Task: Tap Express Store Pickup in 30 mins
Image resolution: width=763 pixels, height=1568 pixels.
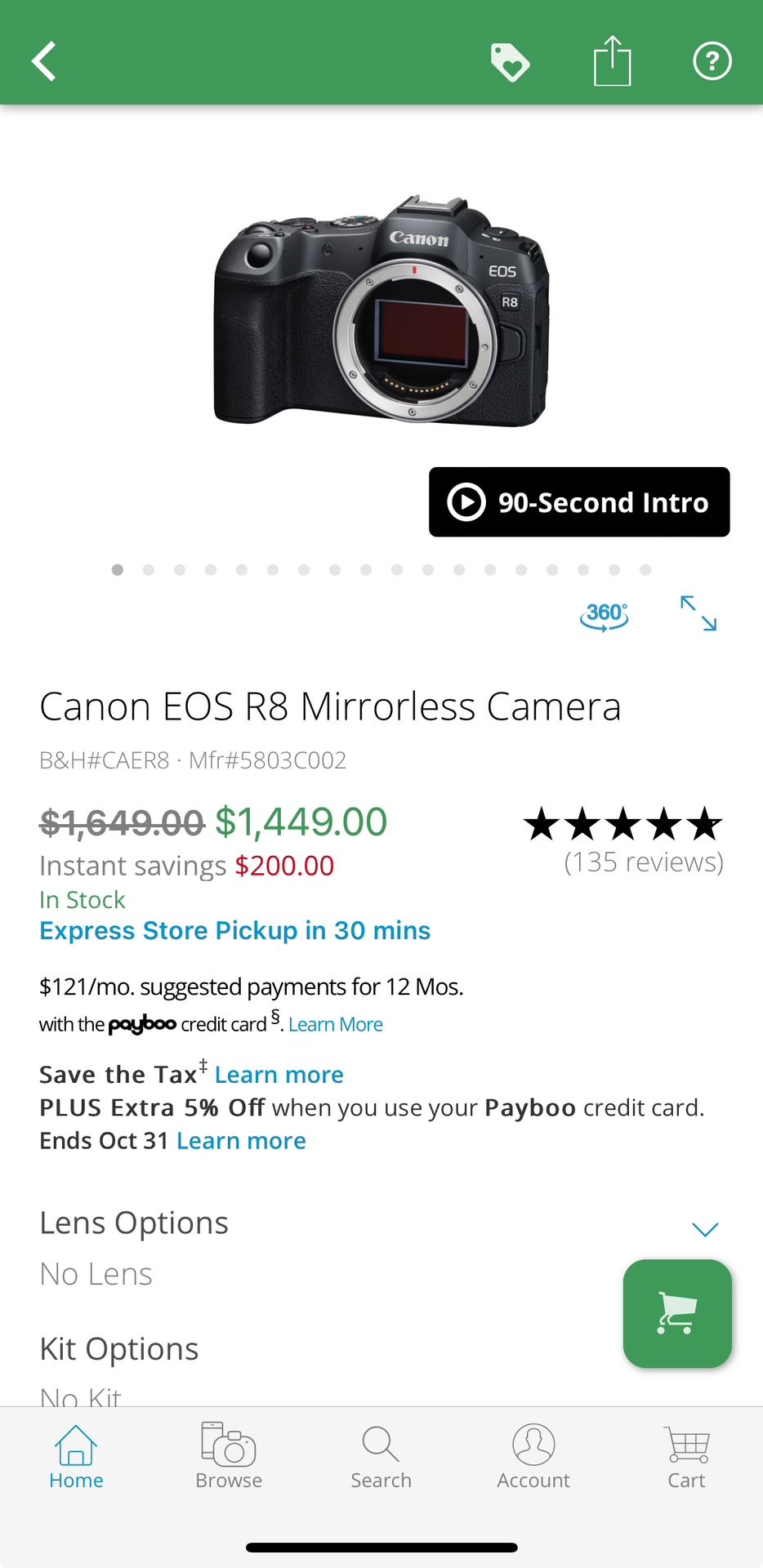Action: 234,931
